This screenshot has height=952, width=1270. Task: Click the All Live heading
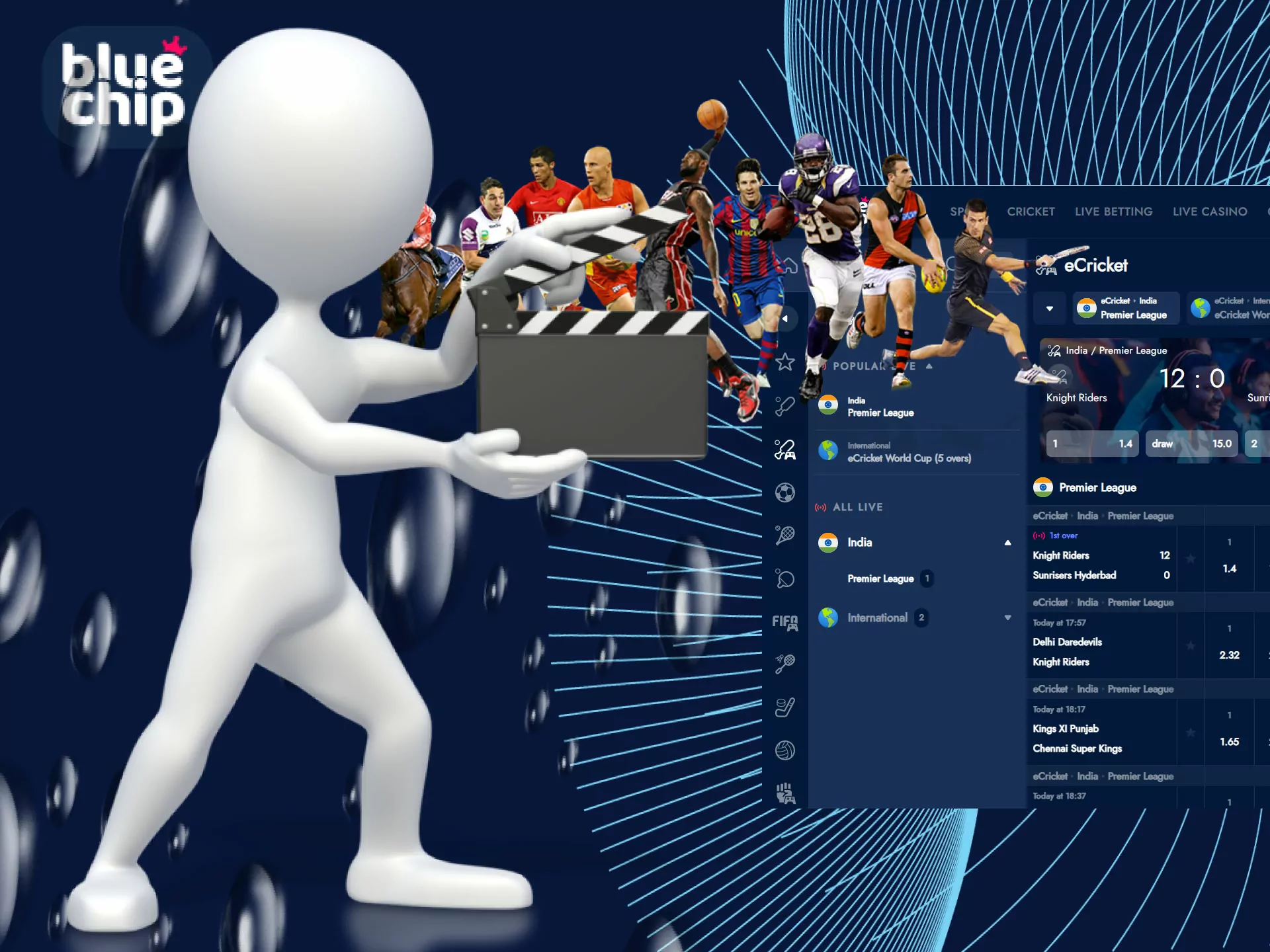click(857, 507)
